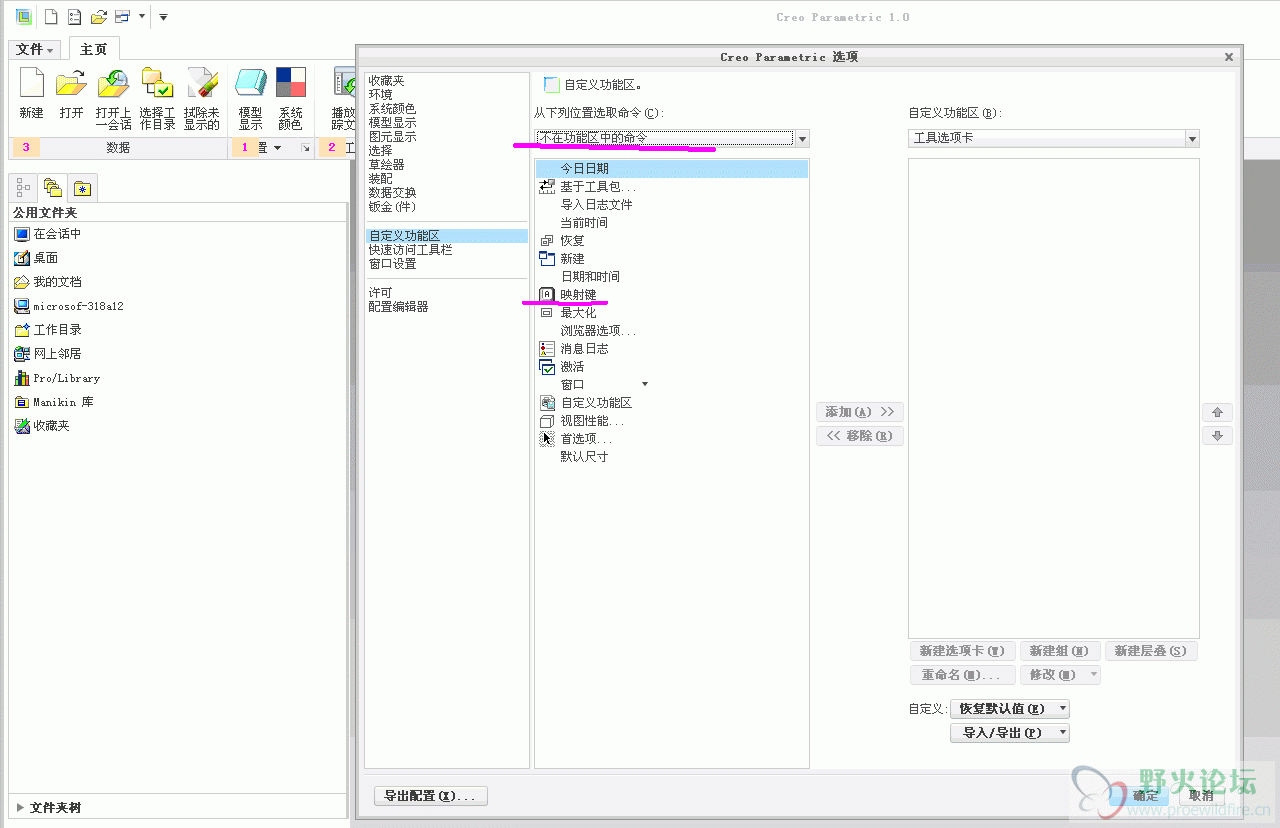Click the 新建组 button
This screenshot has width=1280, height=828.
[x=1060, y=651]
